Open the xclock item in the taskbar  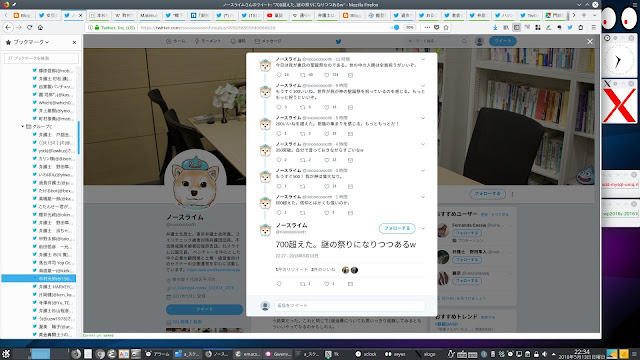pos(367,354)
